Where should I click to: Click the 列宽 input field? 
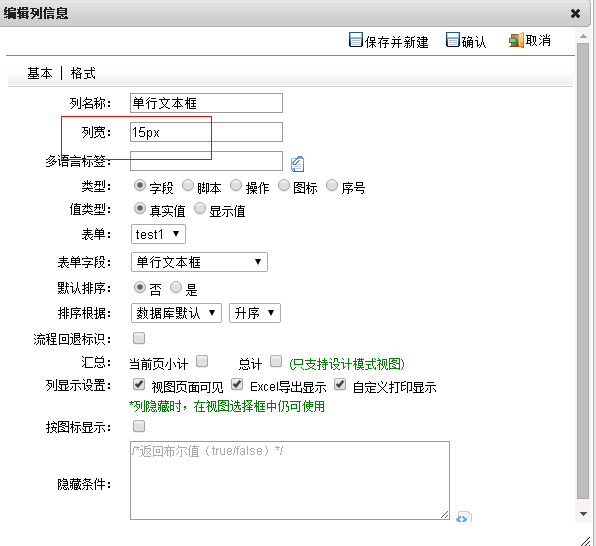coord(206,132)
